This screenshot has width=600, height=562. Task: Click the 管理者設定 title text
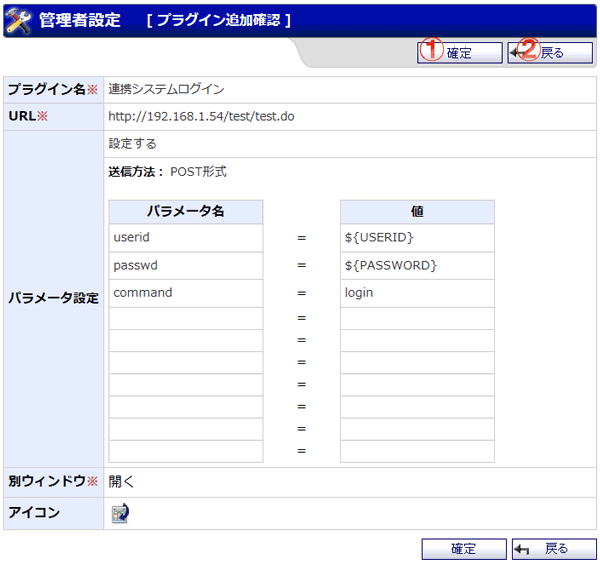click(x=79, y=20)
